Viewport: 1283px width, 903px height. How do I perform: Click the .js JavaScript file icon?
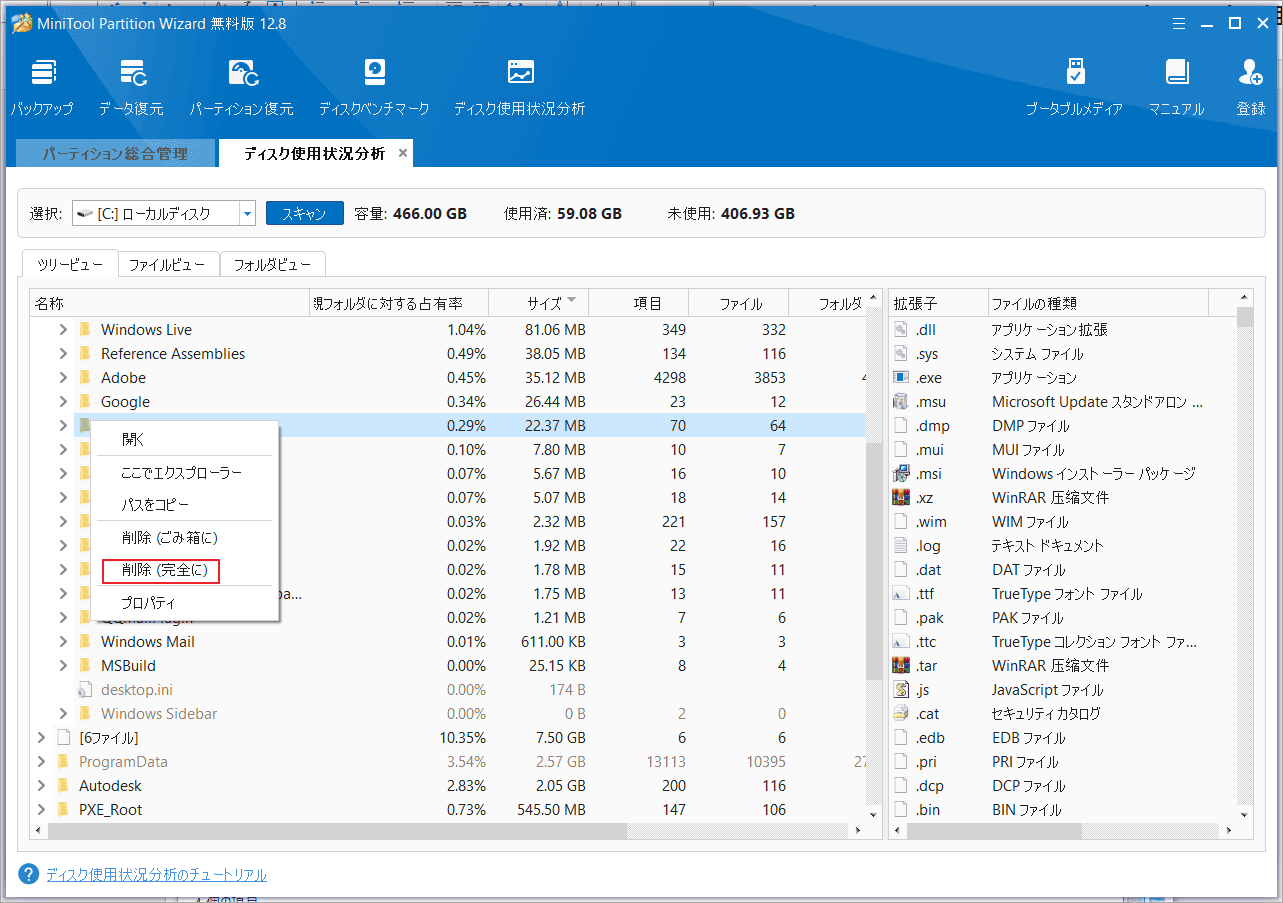point(901,690)
